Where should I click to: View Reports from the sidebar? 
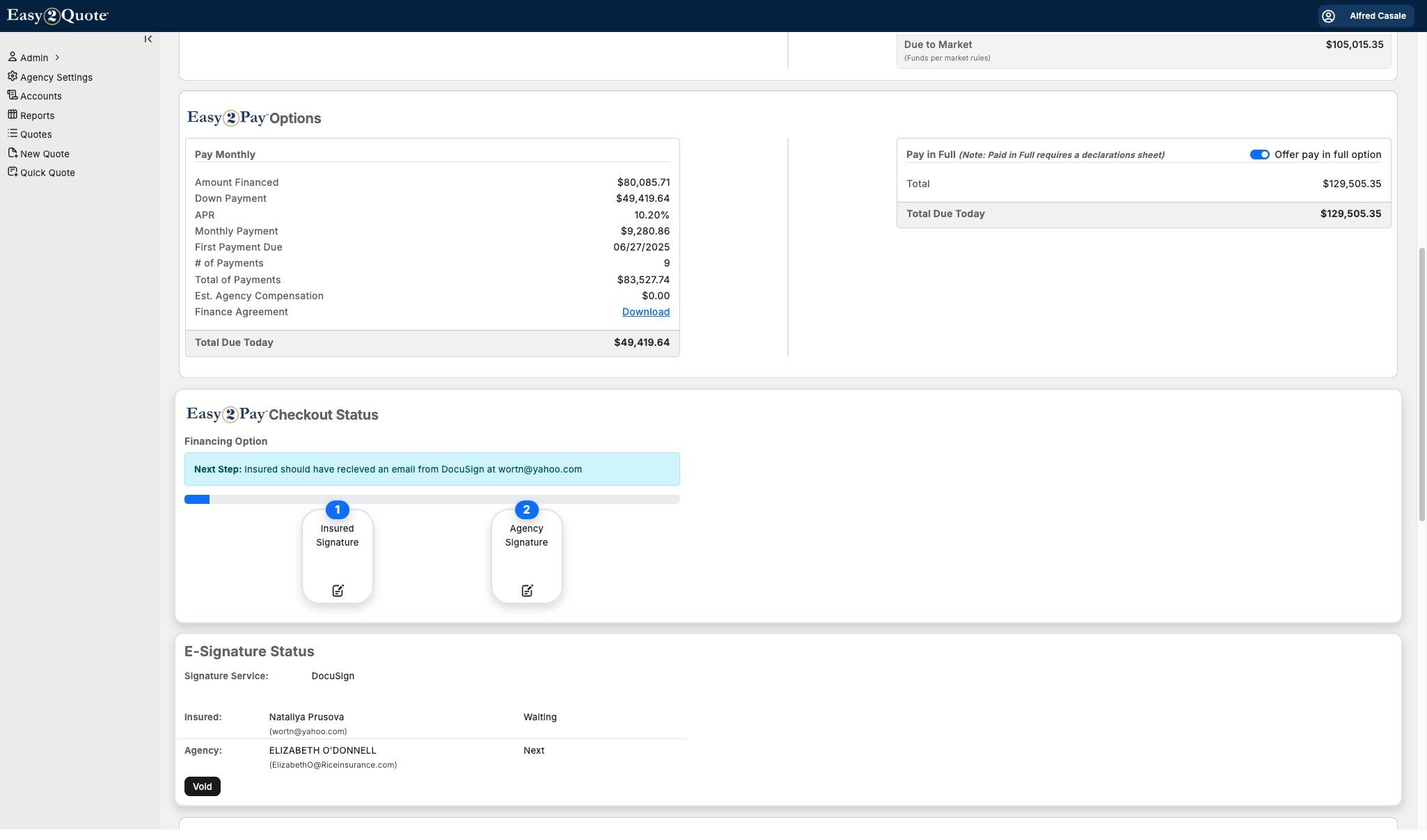[x=38, y=115]
